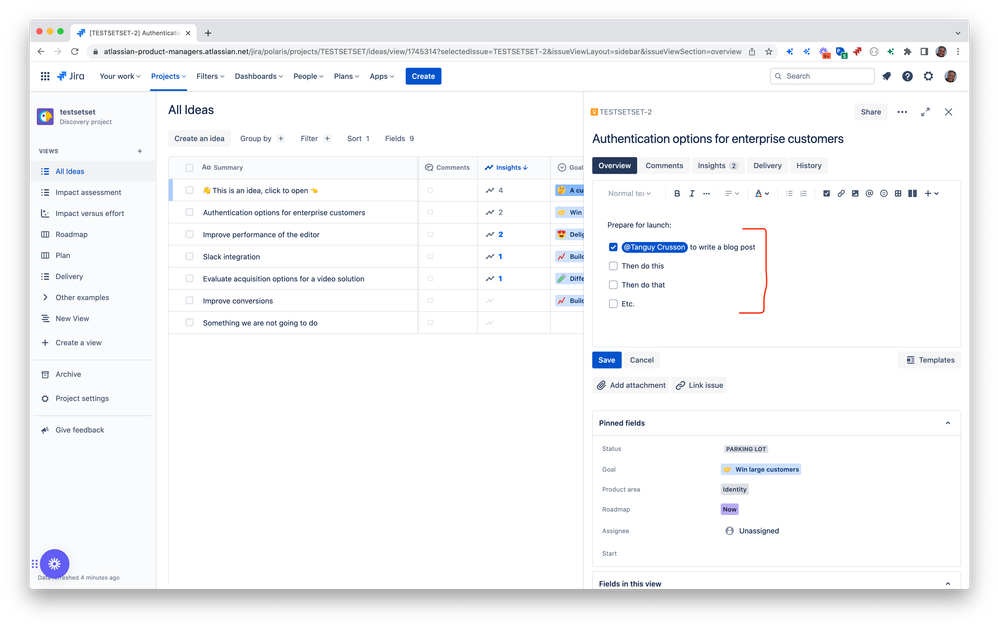The image size is (999, 628).
Task: Open the 'Impact assessment' view
Action: tap(88, 192)
